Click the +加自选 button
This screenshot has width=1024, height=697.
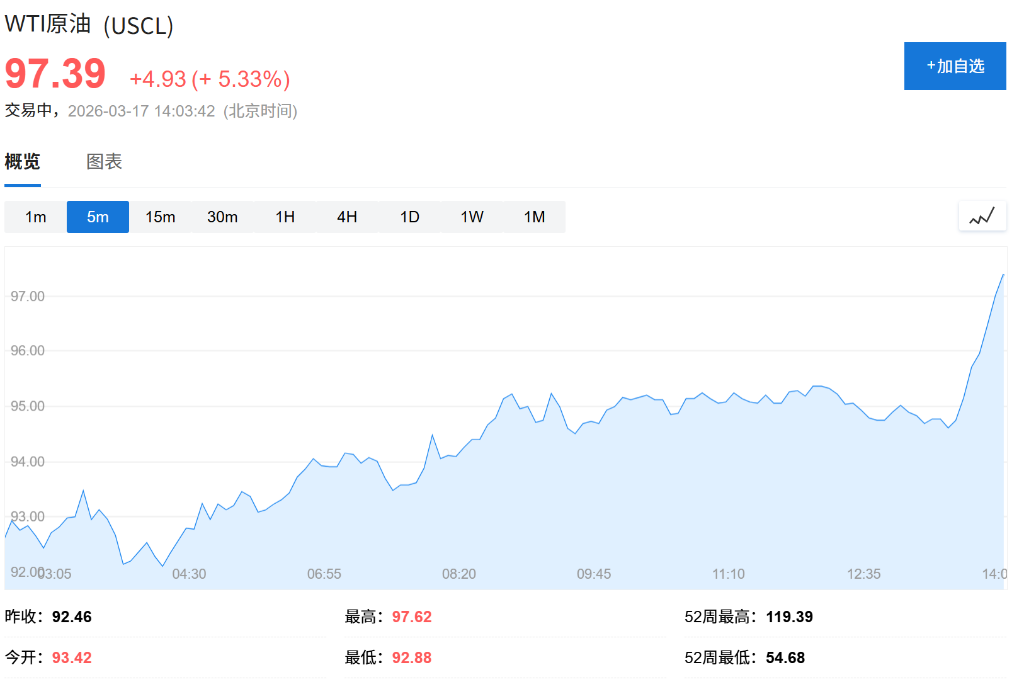pyautogui.click(x=954, y=65)
